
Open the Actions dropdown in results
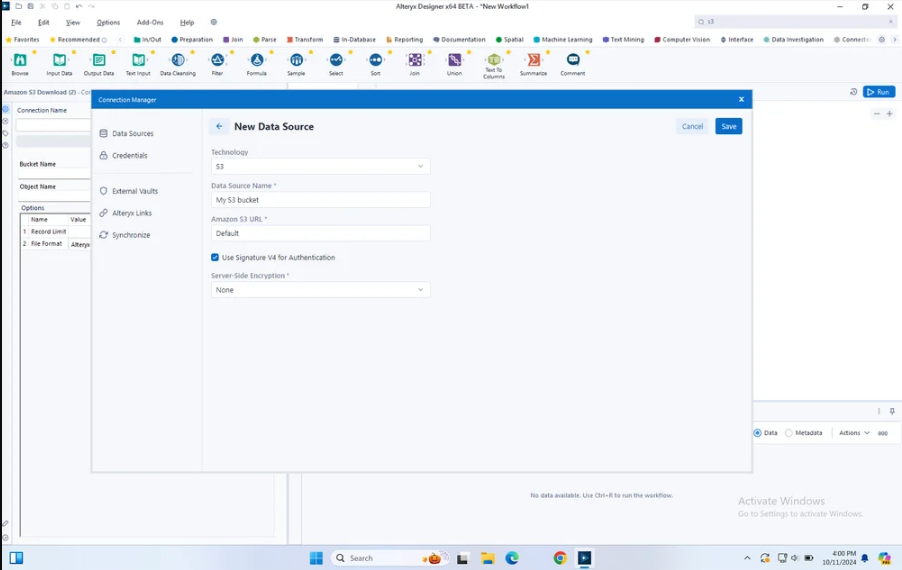854,433
